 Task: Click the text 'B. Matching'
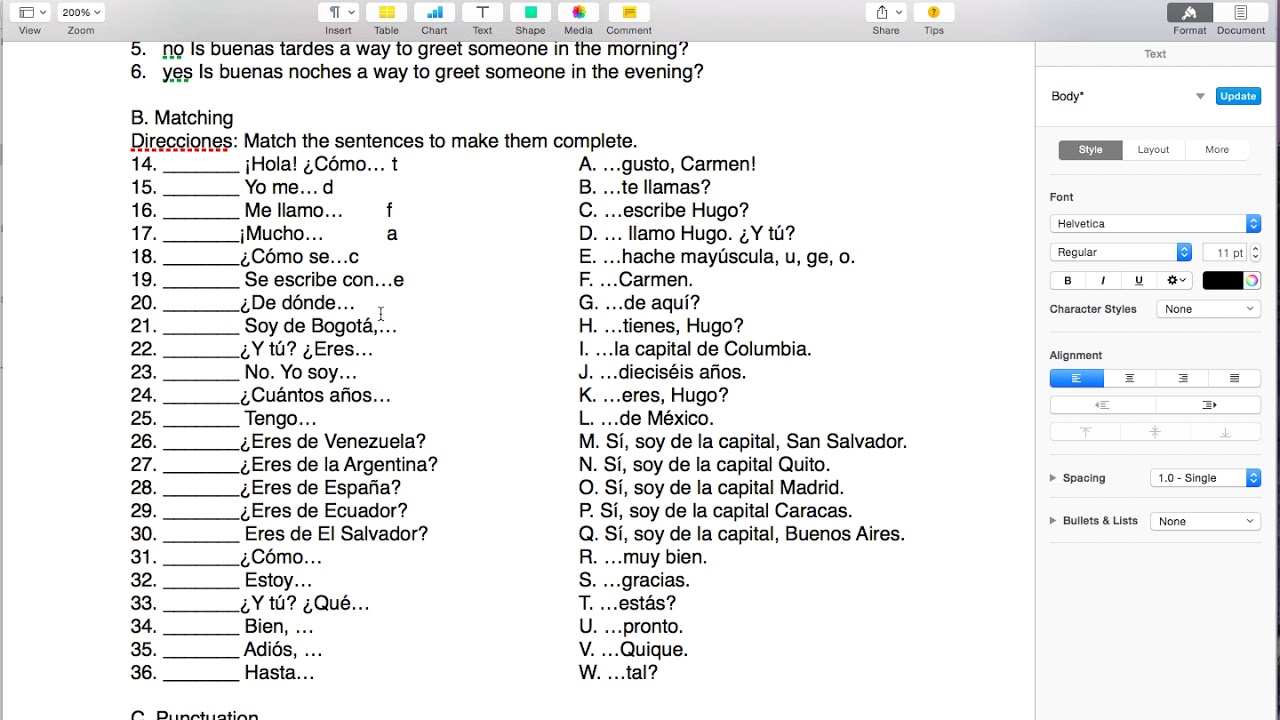pyautogui.click(x=182, y=118)
